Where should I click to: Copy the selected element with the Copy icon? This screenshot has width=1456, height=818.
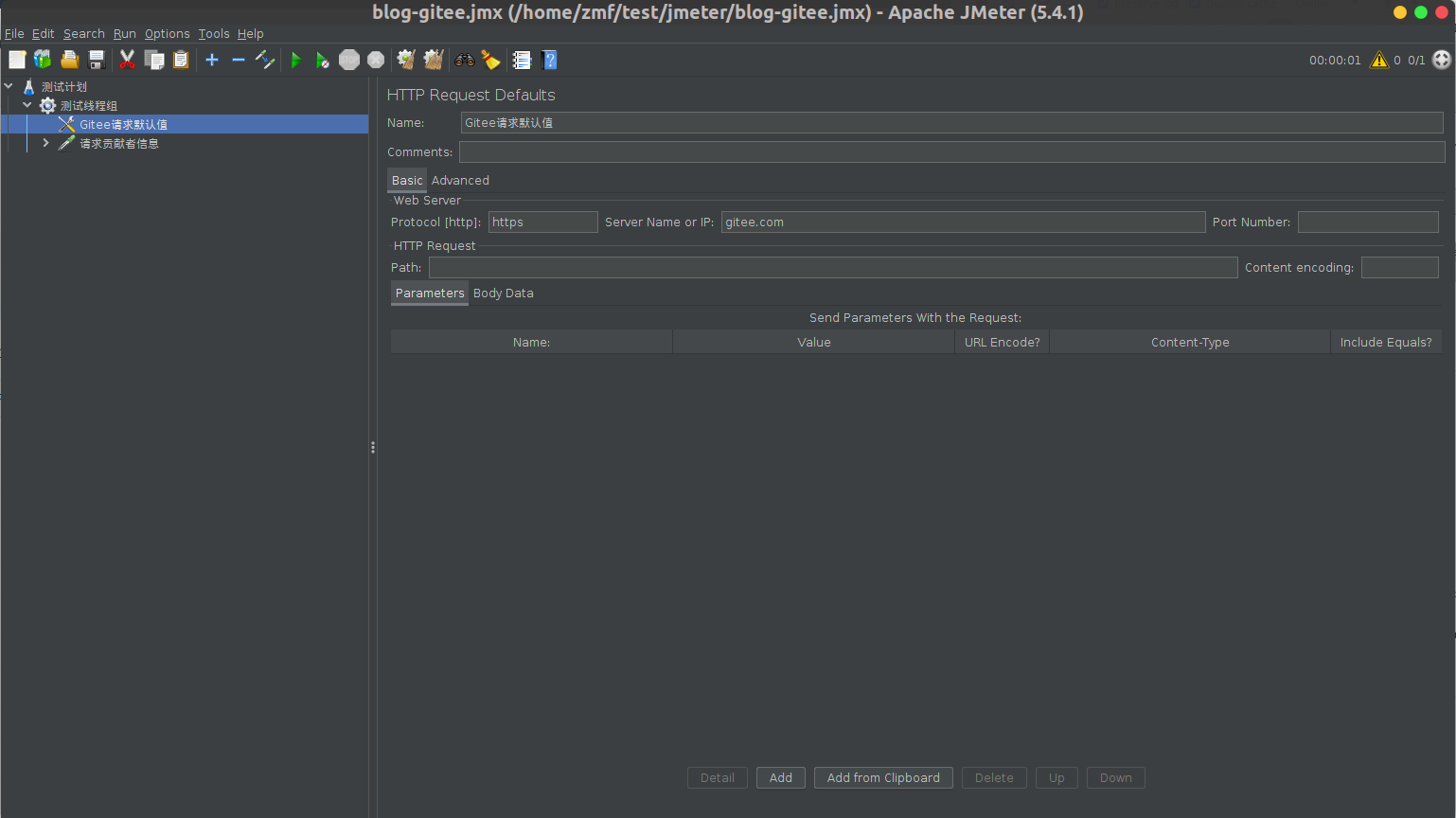[x=153, y=60]
